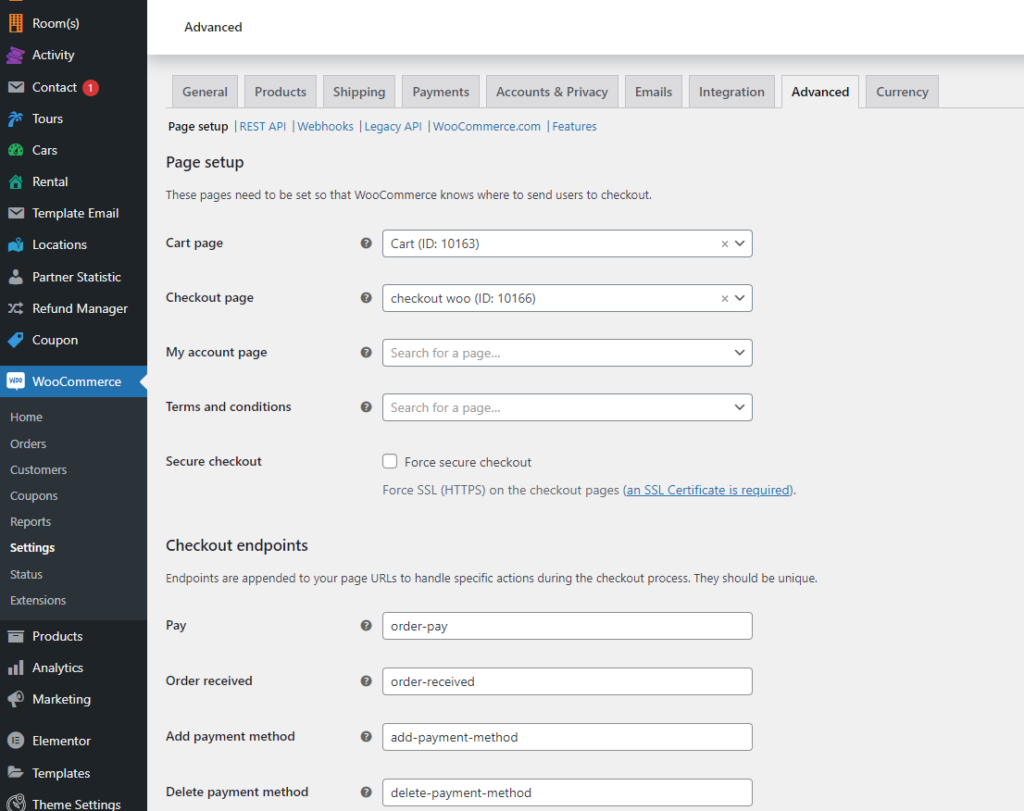
Task: Open the Terms and conditions page dropdown
Action: (x=567, y=407)
